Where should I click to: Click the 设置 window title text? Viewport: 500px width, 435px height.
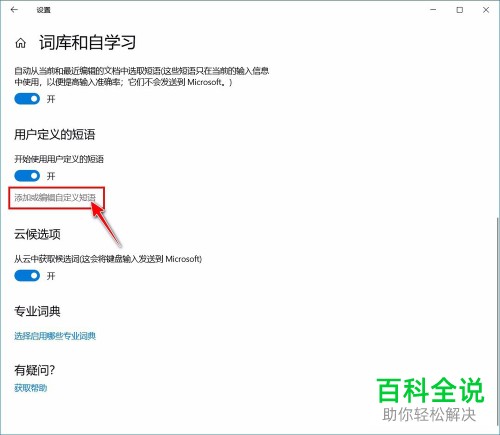(43, 10)
